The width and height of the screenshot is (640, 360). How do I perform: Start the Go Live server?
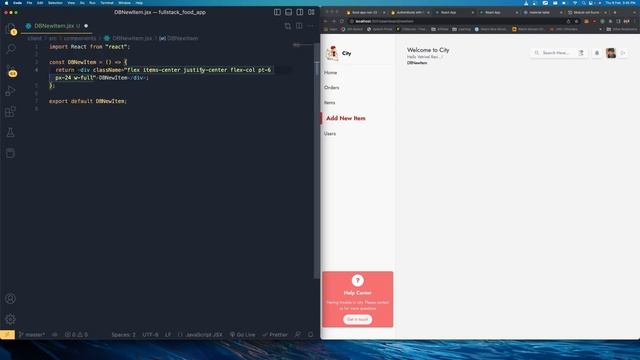click(242, 335)
